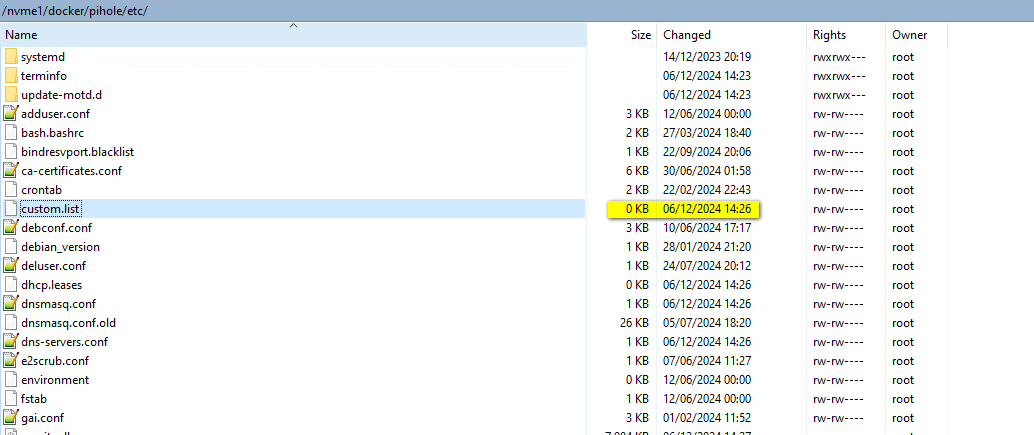Click the dhcp.leases file icon
Screen dimensions: 1034x435
[11, 285]
